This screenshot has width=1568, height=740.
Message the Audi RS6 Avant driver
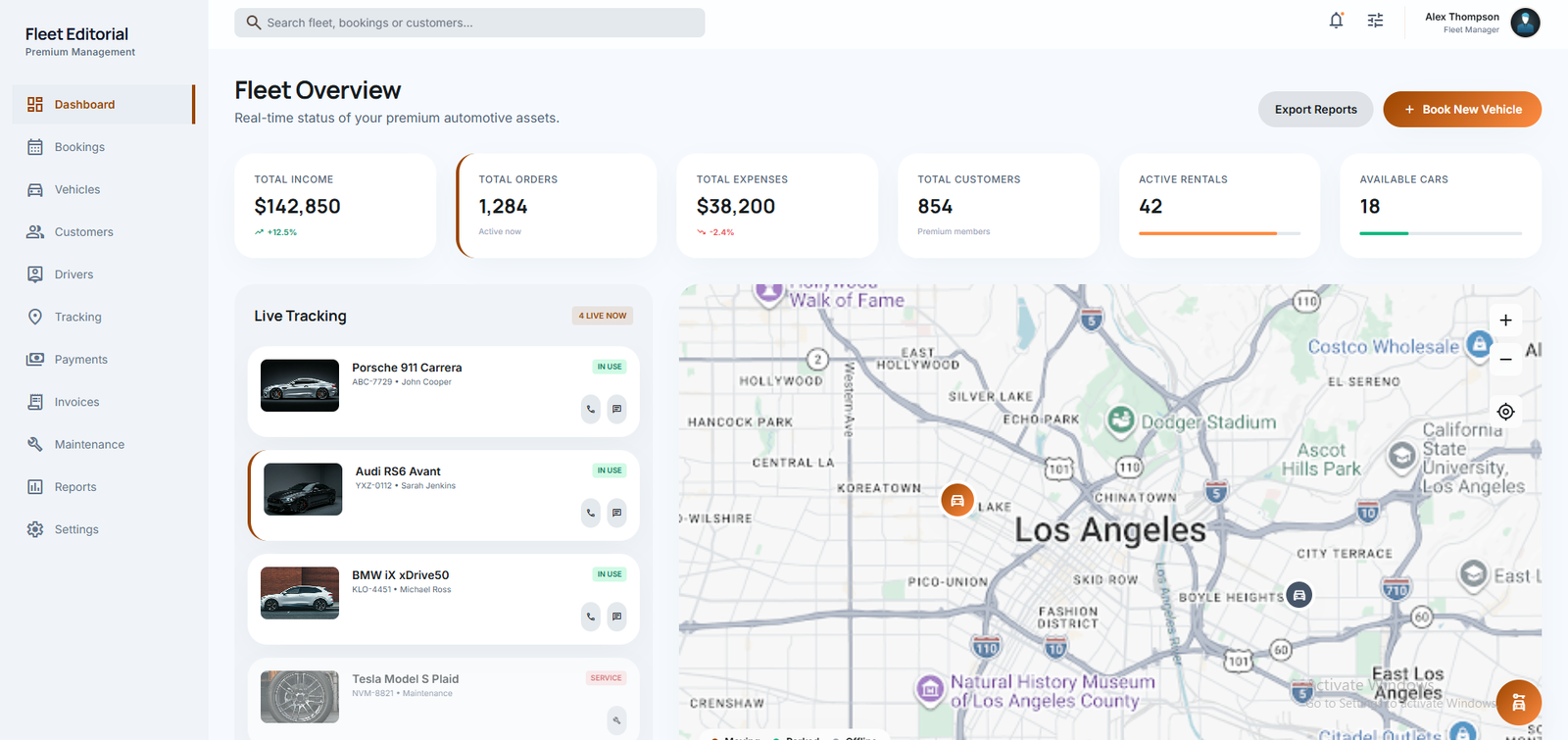point(616,513)
